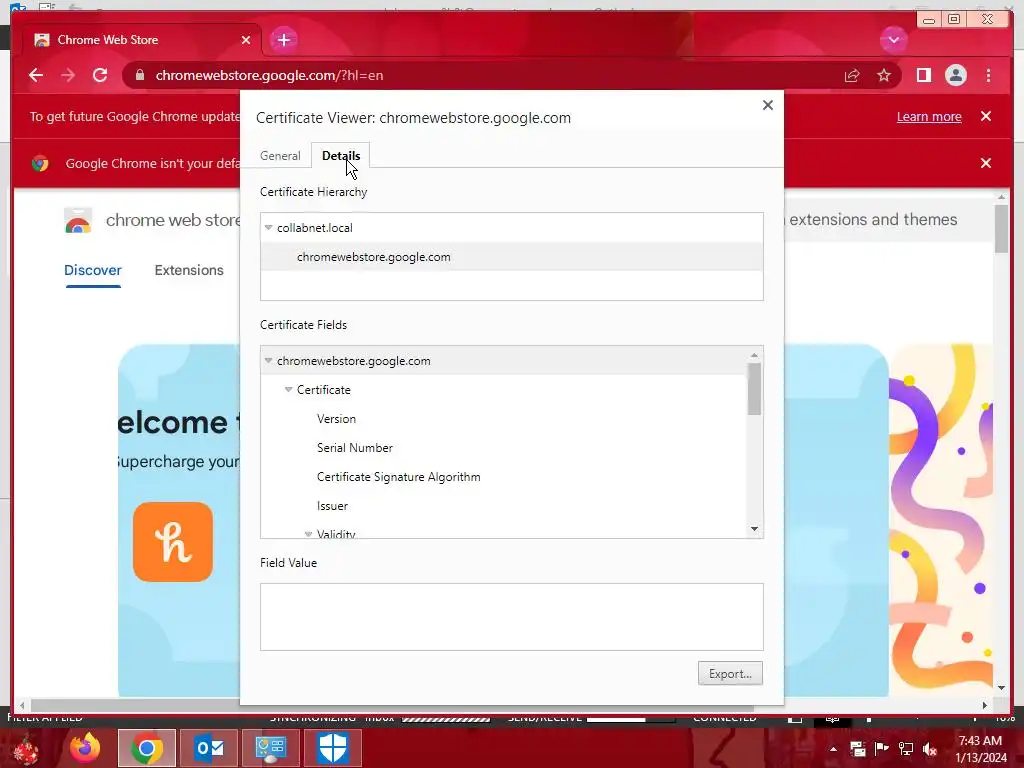Screen dimensions: 1024x768
Task: Click the certificate fields scrollbar thumb
Action: tap(754, 389)
